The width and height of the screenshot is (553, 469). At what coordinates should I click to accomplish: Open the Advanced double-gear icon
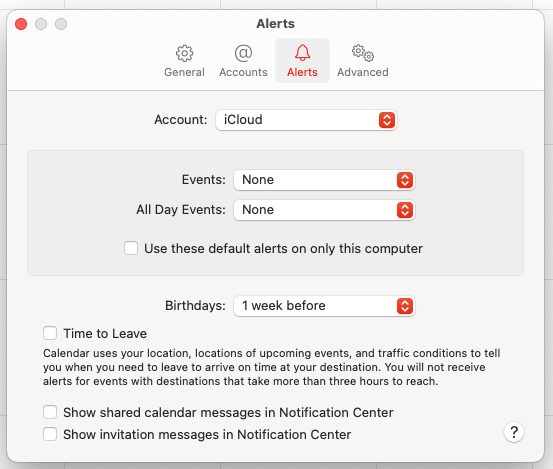363,53
